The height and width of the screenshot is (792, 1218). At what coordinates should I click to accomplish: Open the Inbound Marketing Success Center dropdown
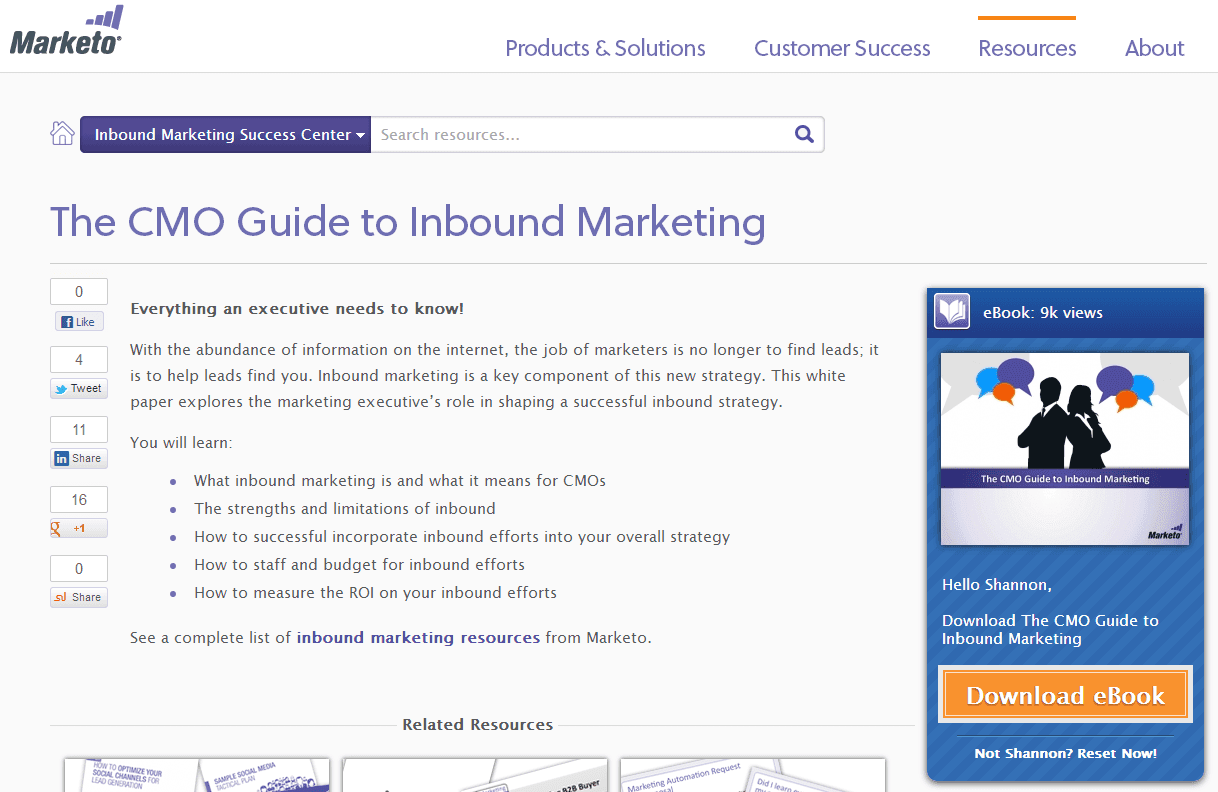tap(226, 134)
